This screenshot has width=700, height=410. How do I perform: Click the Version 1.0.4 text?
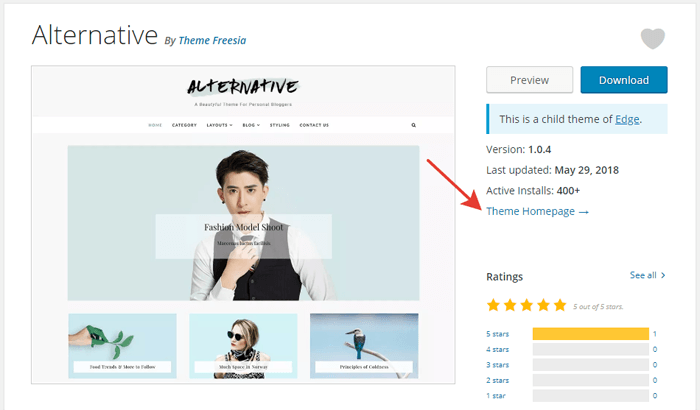tap(518, 150)
